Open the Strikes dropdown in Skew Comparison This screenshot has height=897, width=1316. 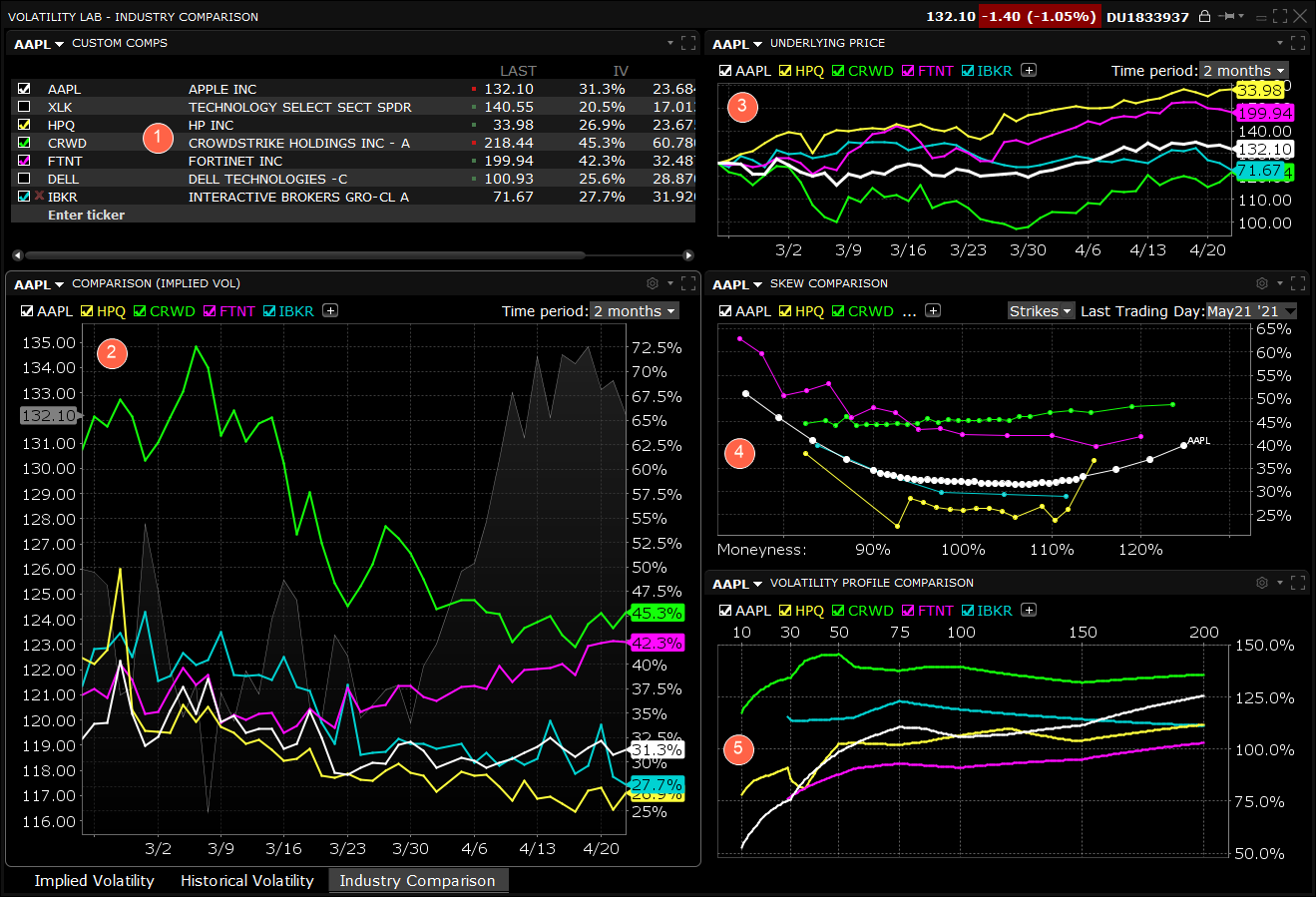1041,311
